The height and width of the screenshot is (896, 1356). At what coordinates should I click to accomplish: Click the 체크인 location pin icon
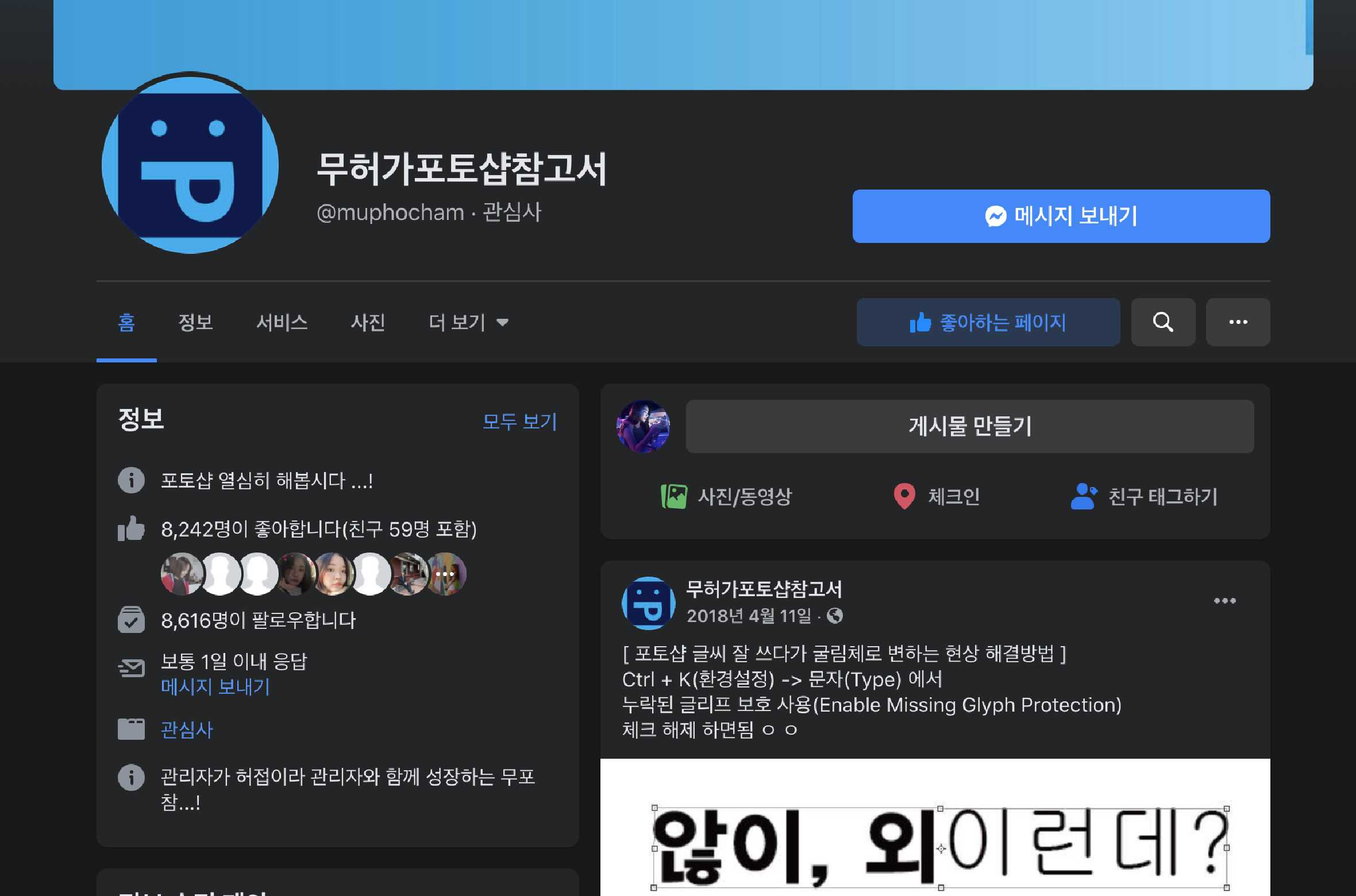tap(904, 496)
